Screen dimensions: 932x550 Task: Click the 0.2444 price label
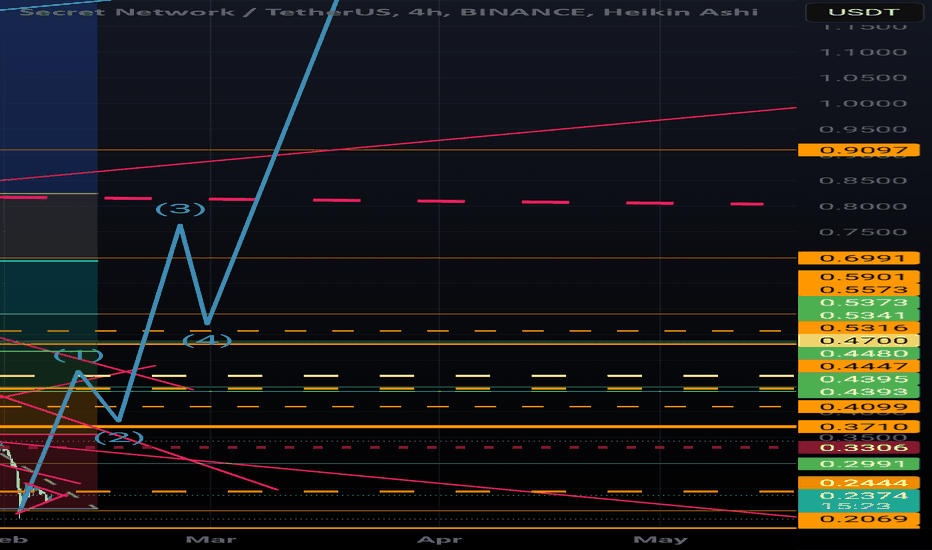(859, 483)
